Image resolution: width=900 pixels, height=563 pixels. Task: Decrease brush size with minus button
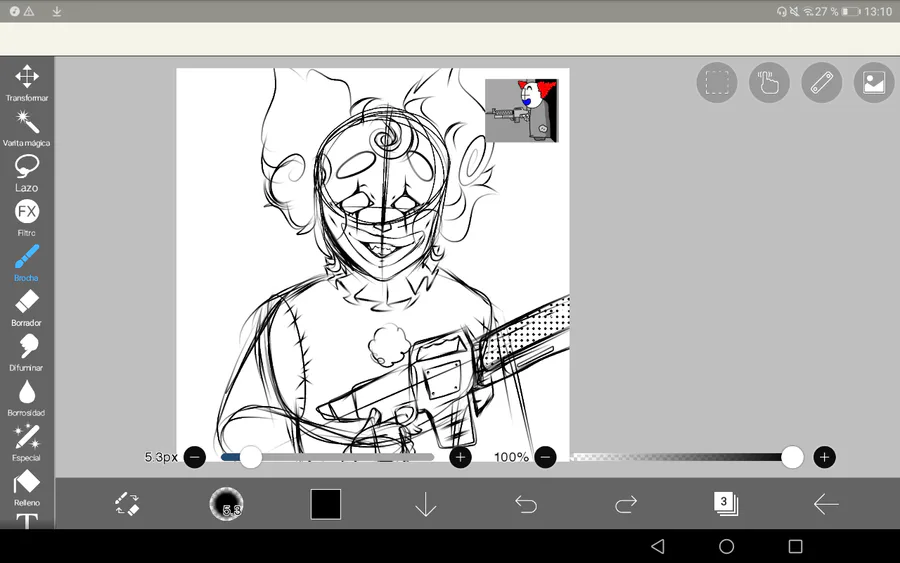point(195,457)
